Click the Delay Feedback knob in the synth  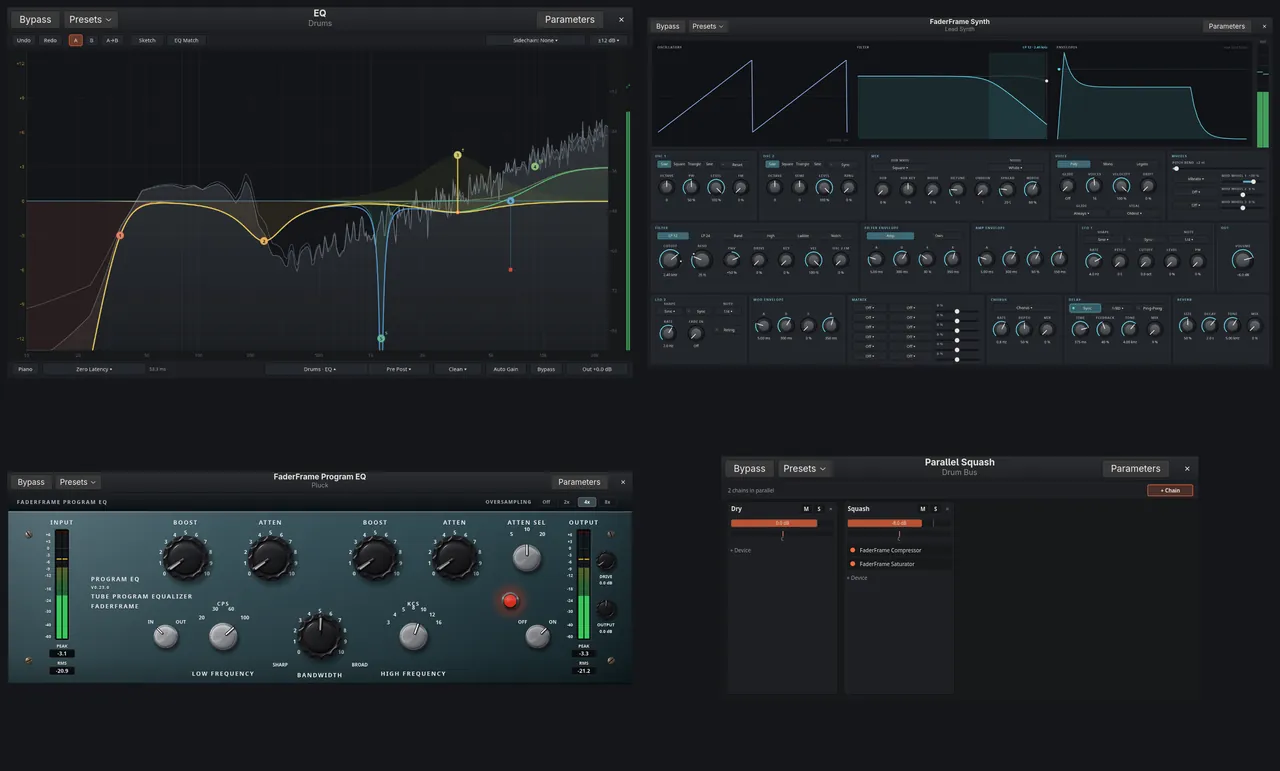[x=1104, y=328]
